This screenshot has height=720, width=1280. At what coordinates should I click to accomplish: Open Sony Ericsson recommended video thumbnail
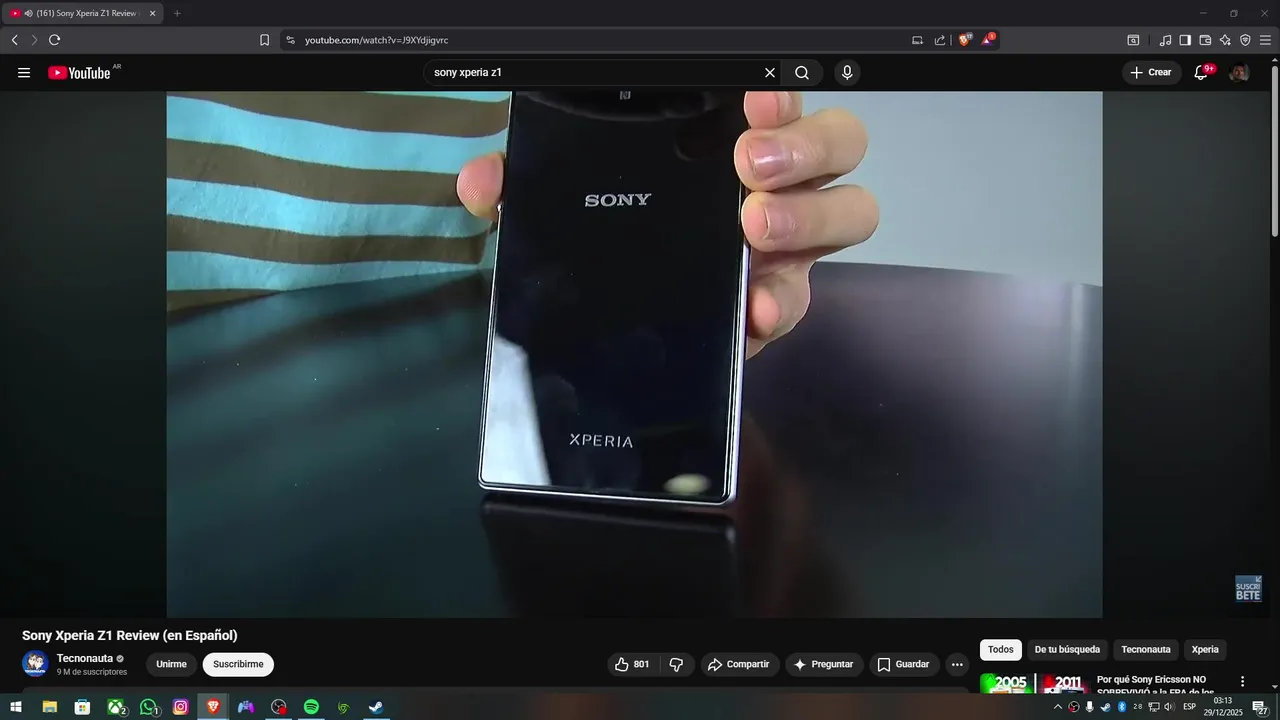pos(1033,684)
